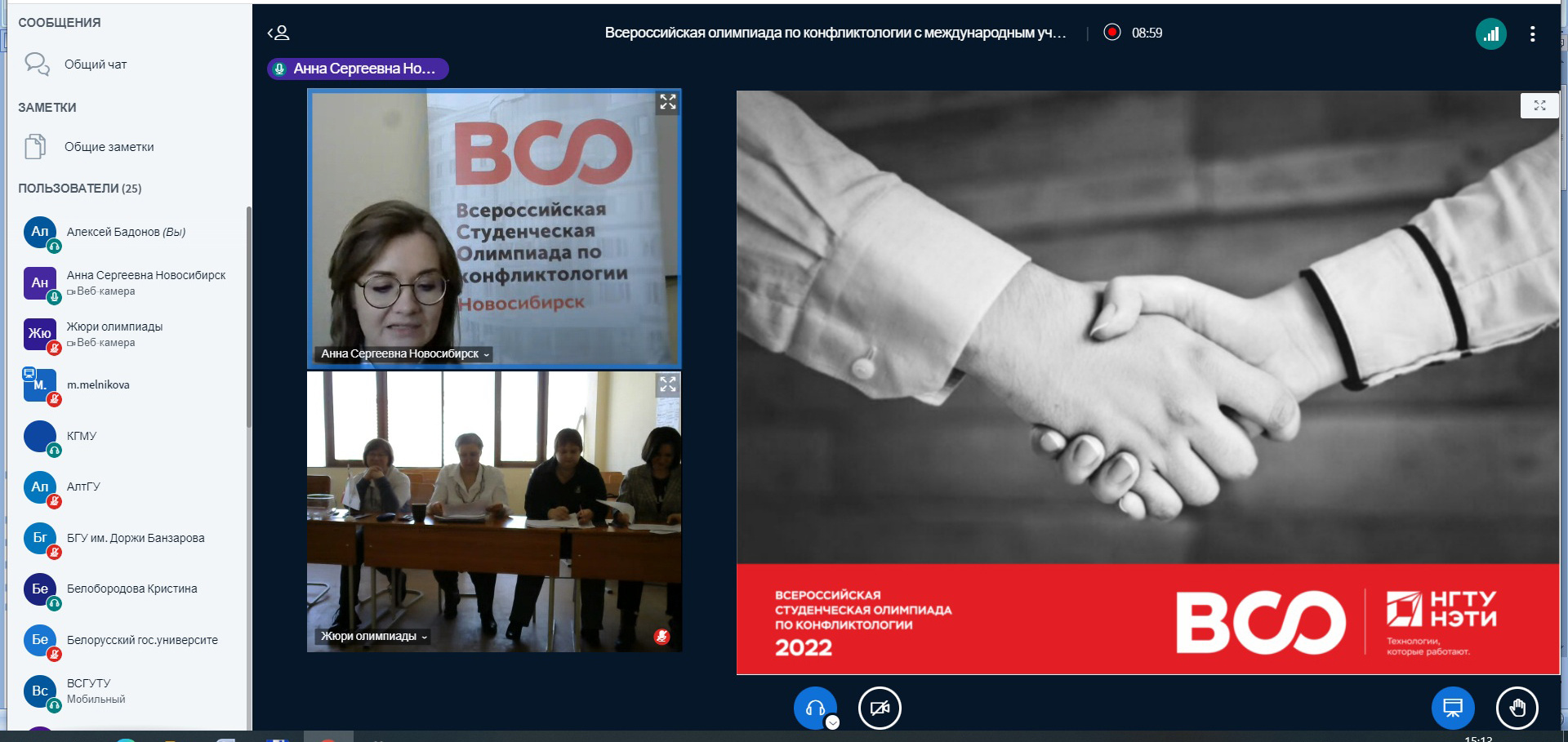This screenshot has height=742, width=1568.
Task: Open the connection status indicator
Action: (x=1490, y=33)
